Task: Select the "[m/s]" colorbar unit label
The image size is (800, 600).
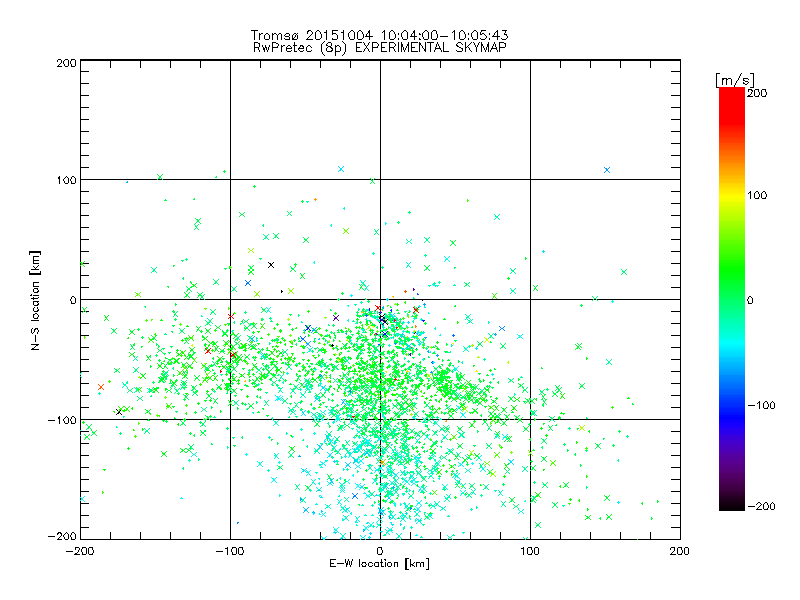Action: coord(735,80)
